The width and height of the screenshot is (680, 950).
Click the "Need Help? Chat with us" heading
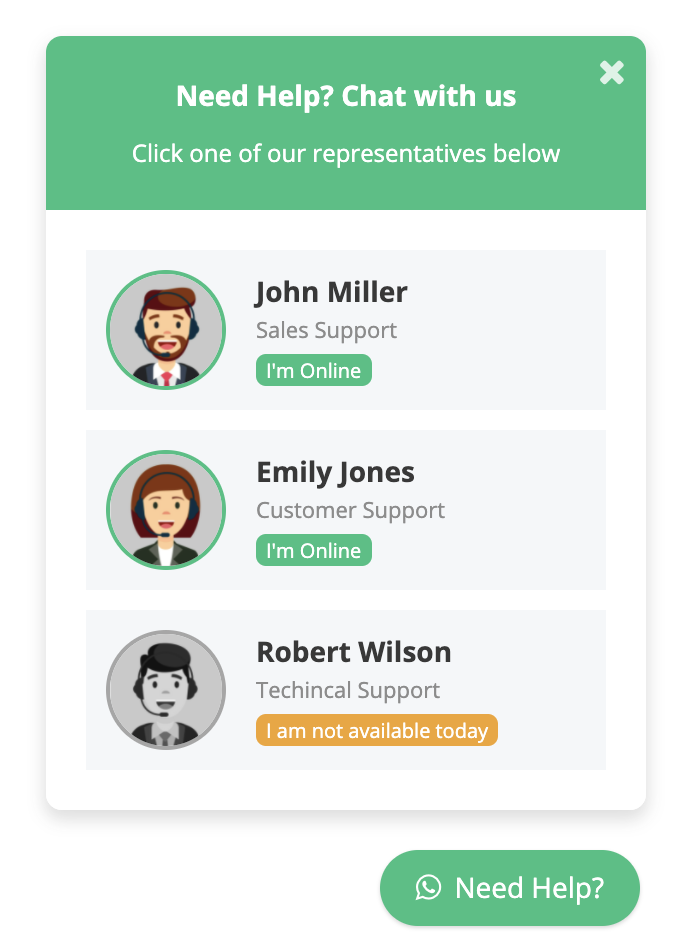(x=346, y=96)
